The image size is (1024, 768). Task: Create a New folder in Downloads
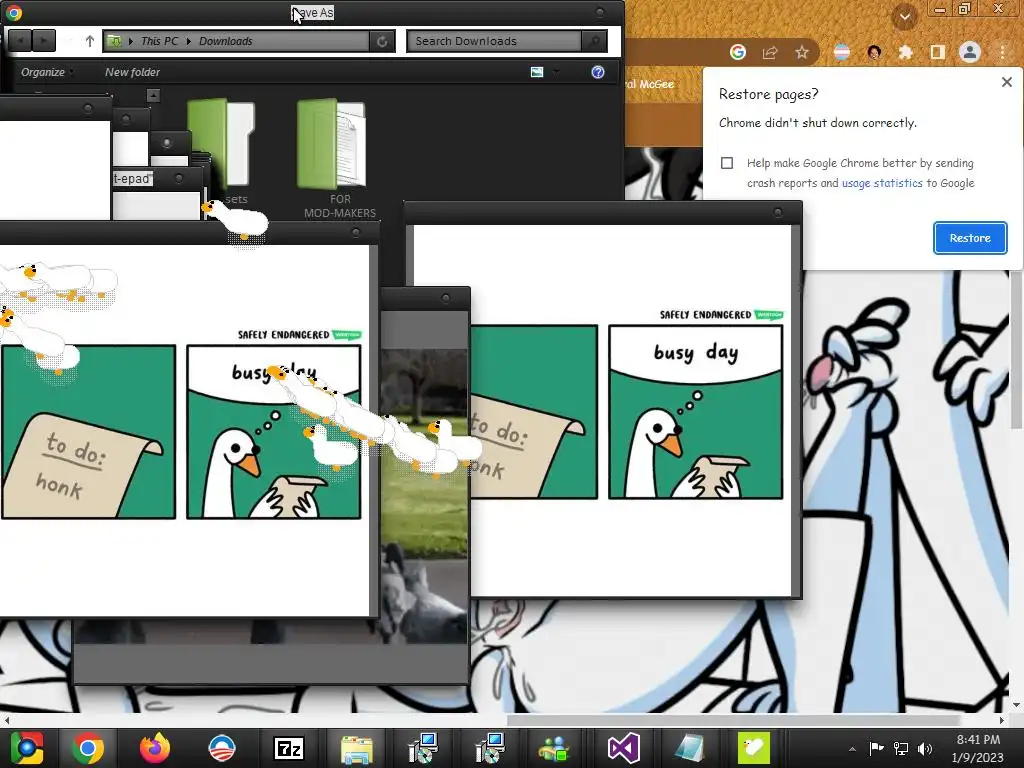(132, 72)
